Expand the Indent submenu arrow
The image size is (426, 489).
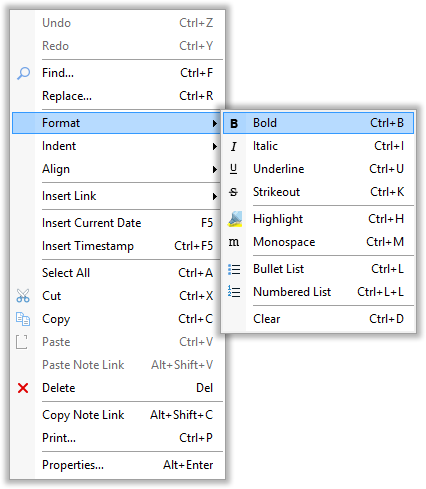click(215, 146)
